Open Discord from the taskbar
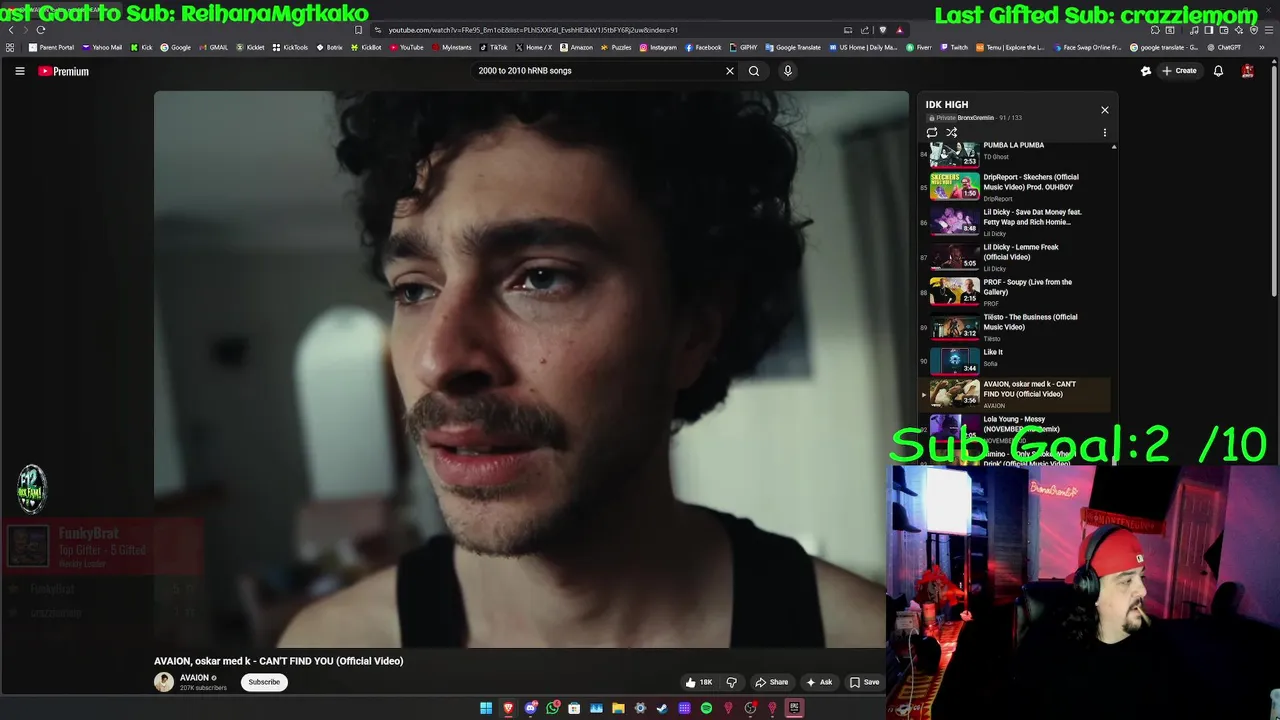1280x720 pixels. [531, 708]
